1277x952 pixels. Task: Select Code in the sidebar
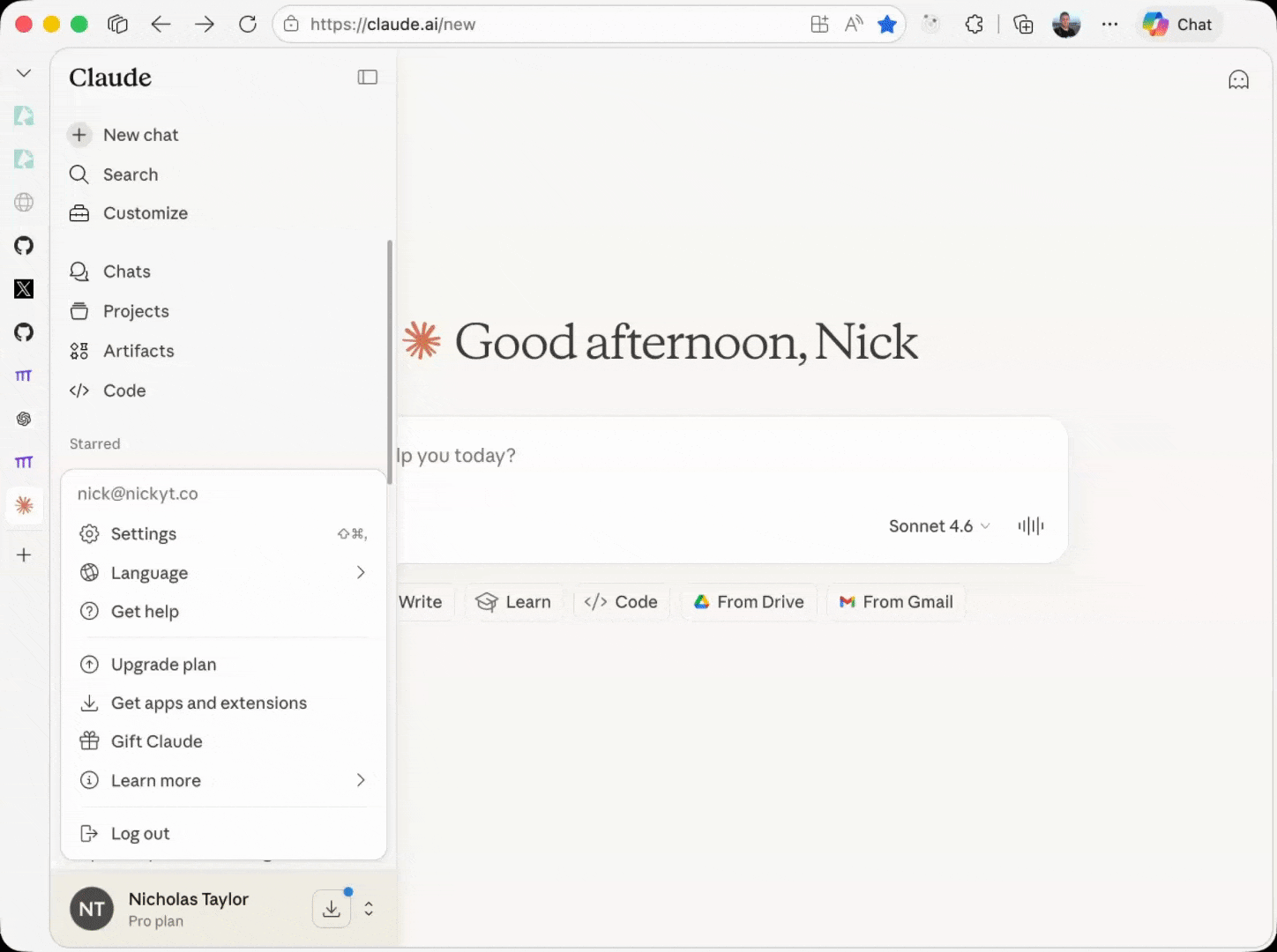click(x=124, y=390)
